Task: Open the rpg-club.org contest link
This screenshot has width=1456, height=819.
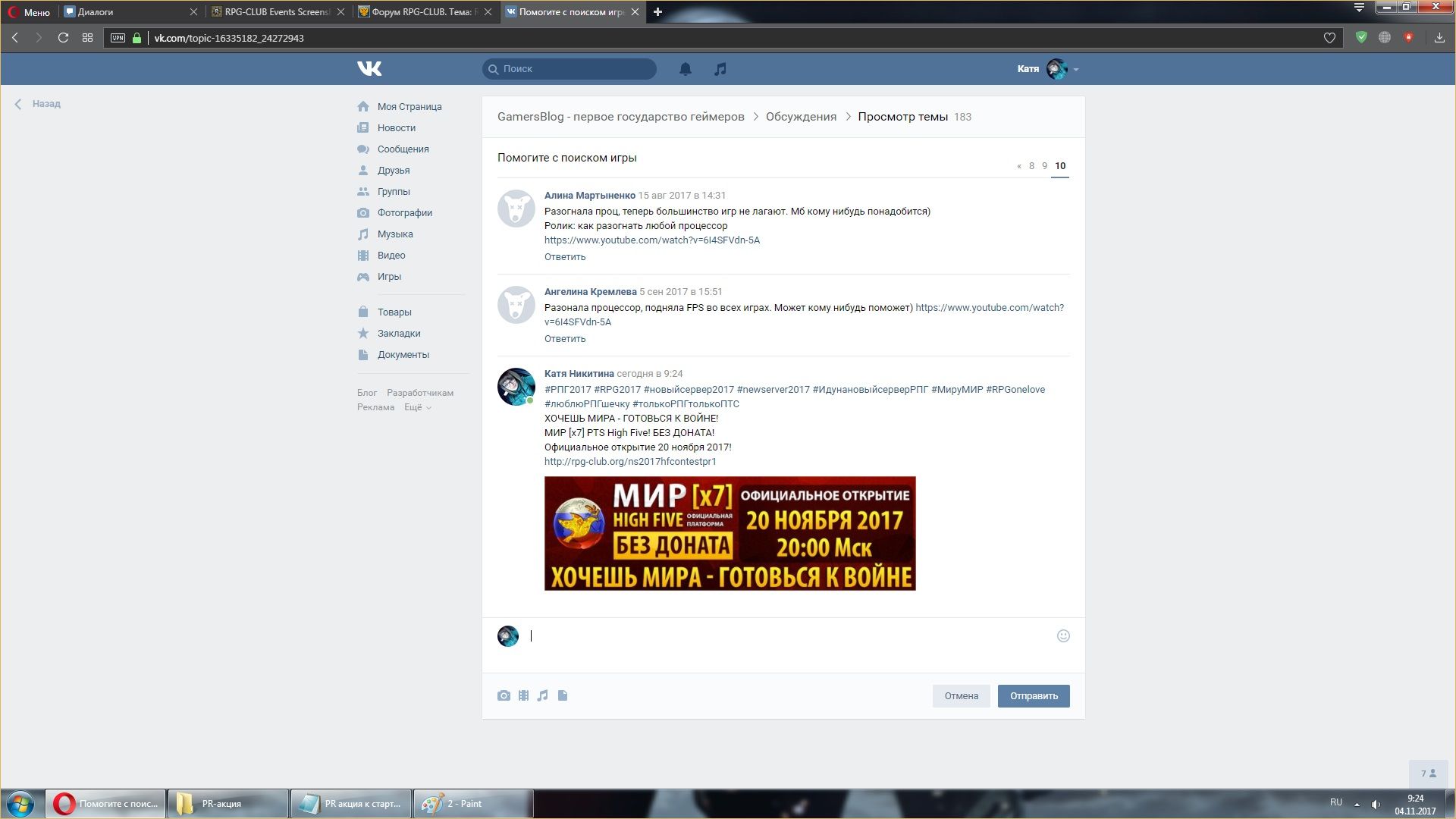Action: pyautogui.click(x=630, y=461)
